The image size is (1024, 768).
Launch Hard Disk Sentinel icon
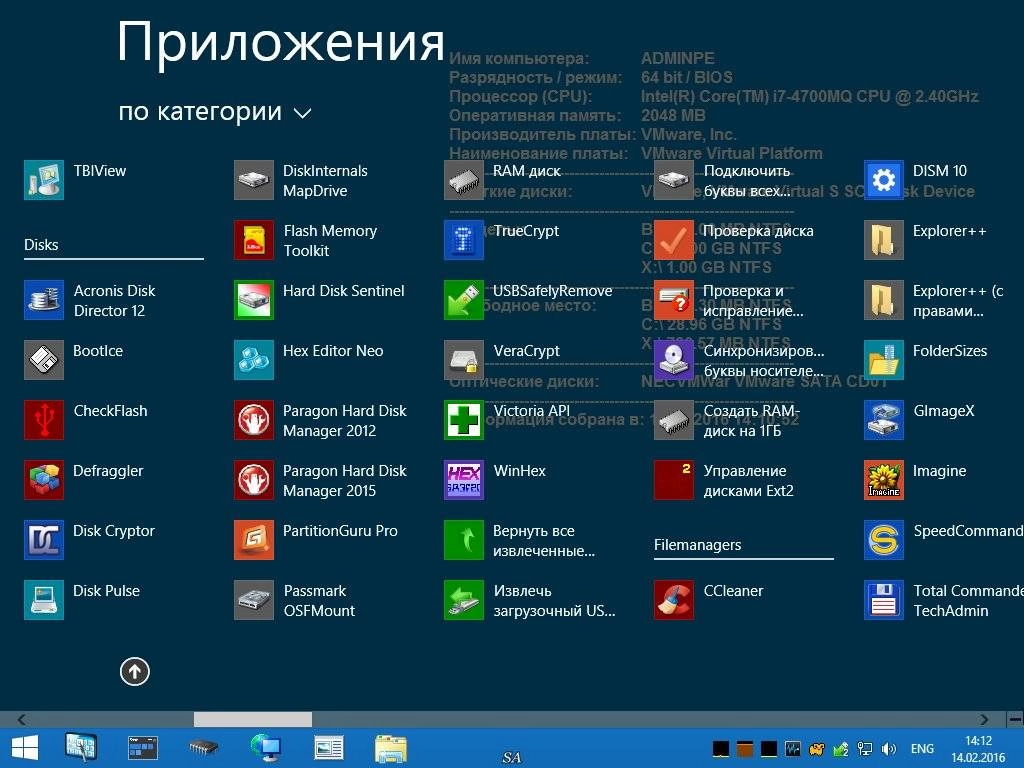point(254,300)
